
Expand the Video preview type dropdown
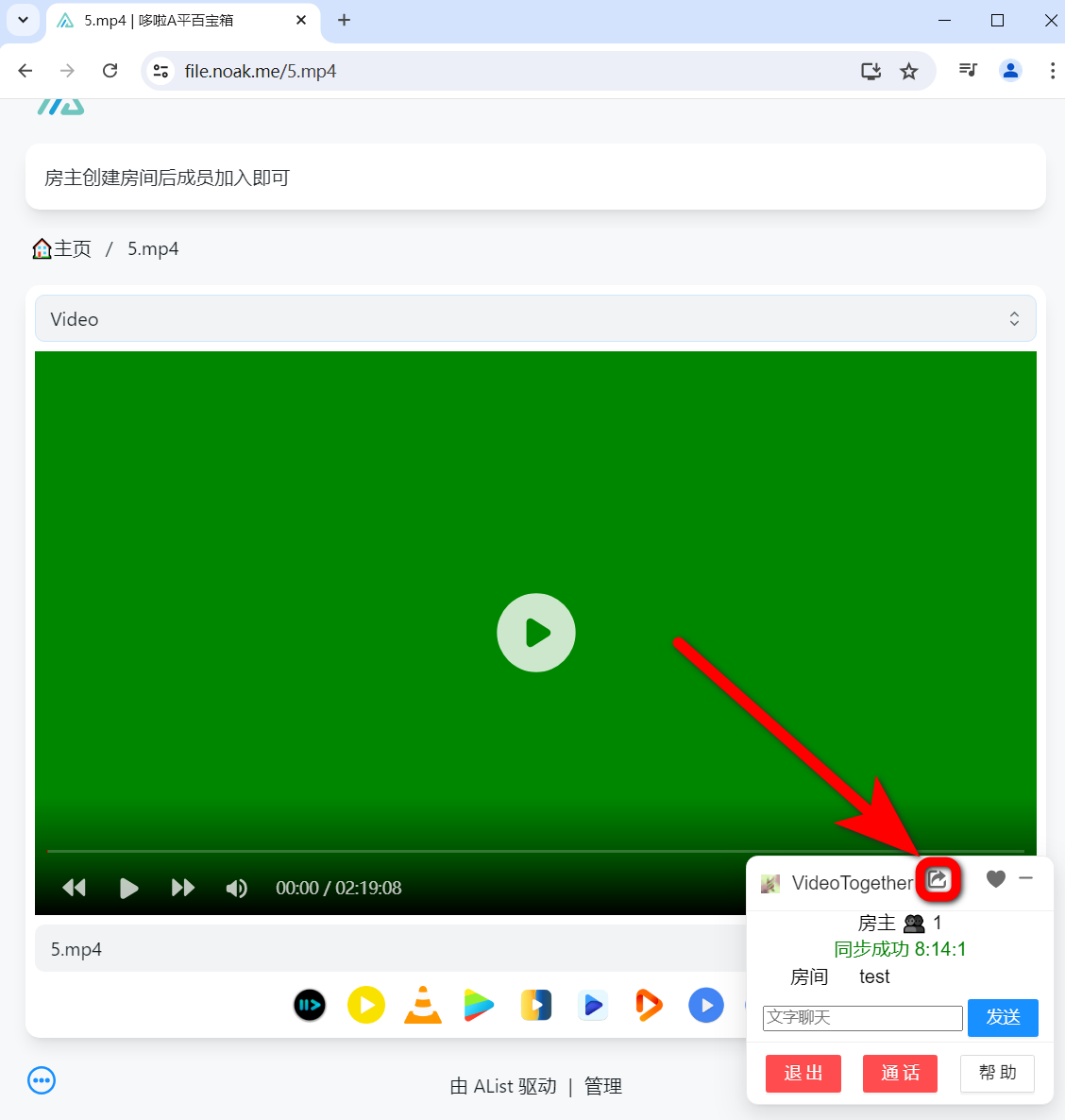point(535,319)
